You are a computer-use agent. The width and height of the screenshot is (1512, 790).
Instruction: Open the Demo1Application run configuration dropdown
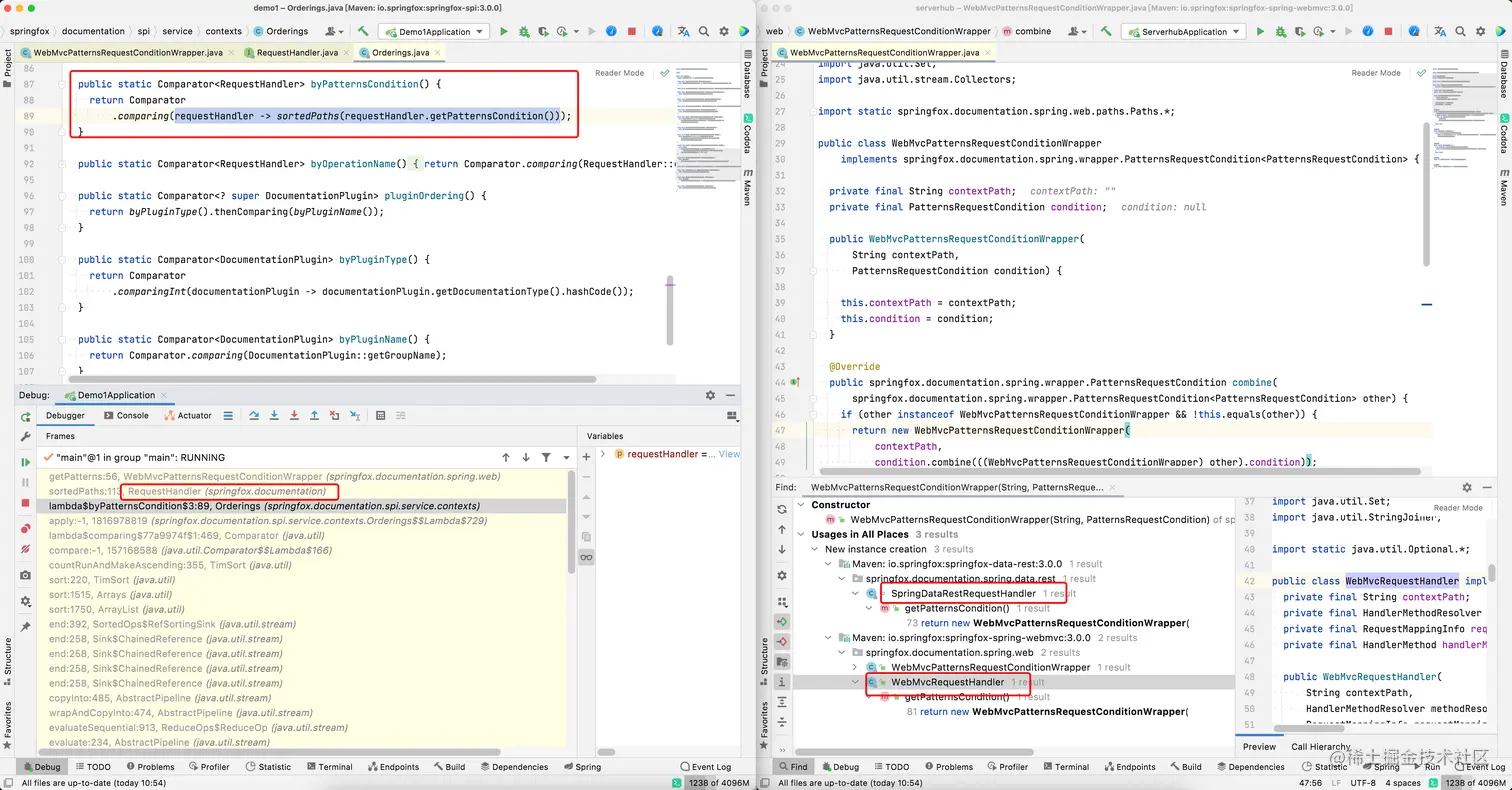tap(435, 32)
